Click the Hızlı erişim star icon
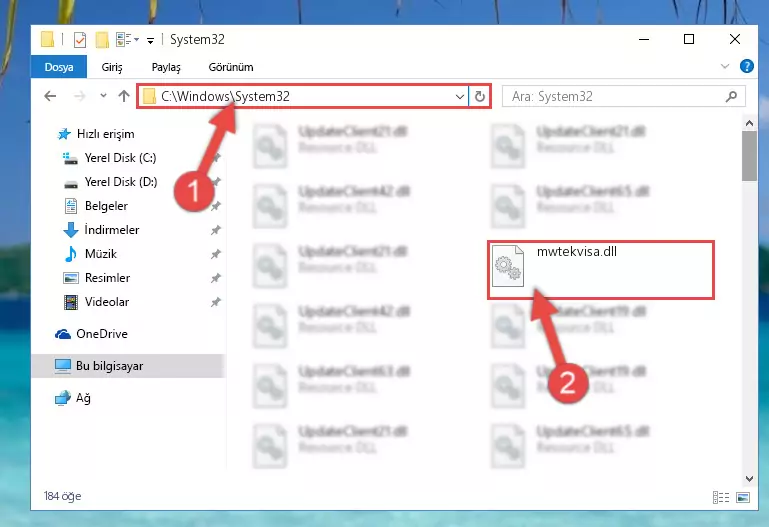769x527 pixels. (64, 134)
